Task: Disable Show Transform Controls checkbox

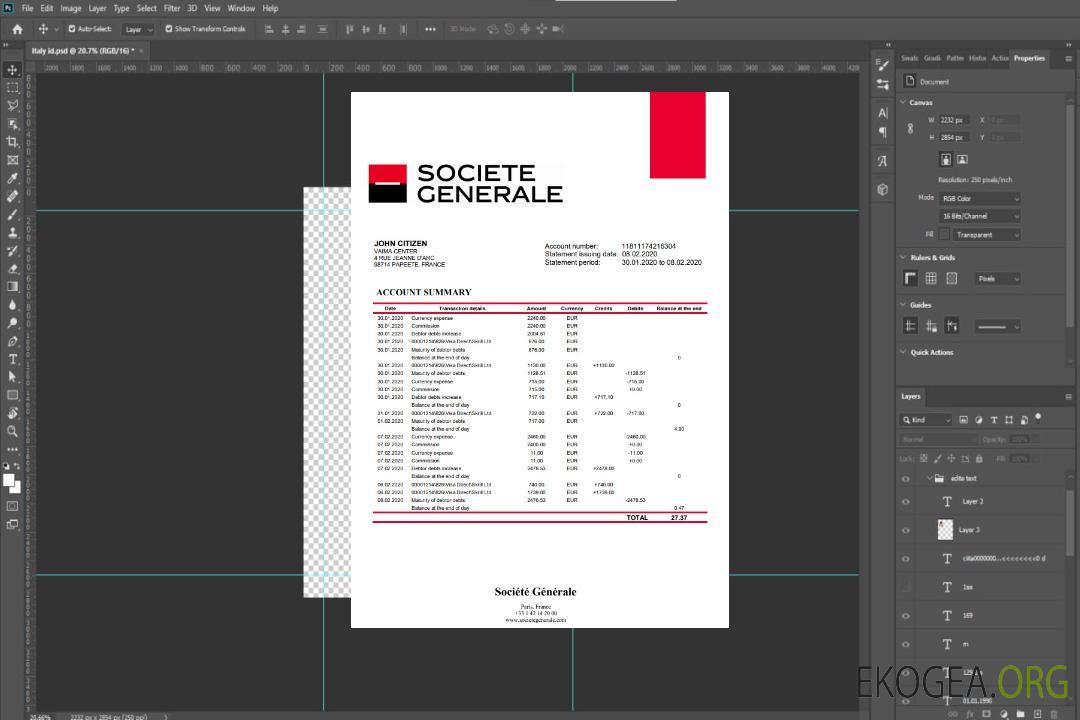Action: [x=169, y=29]
